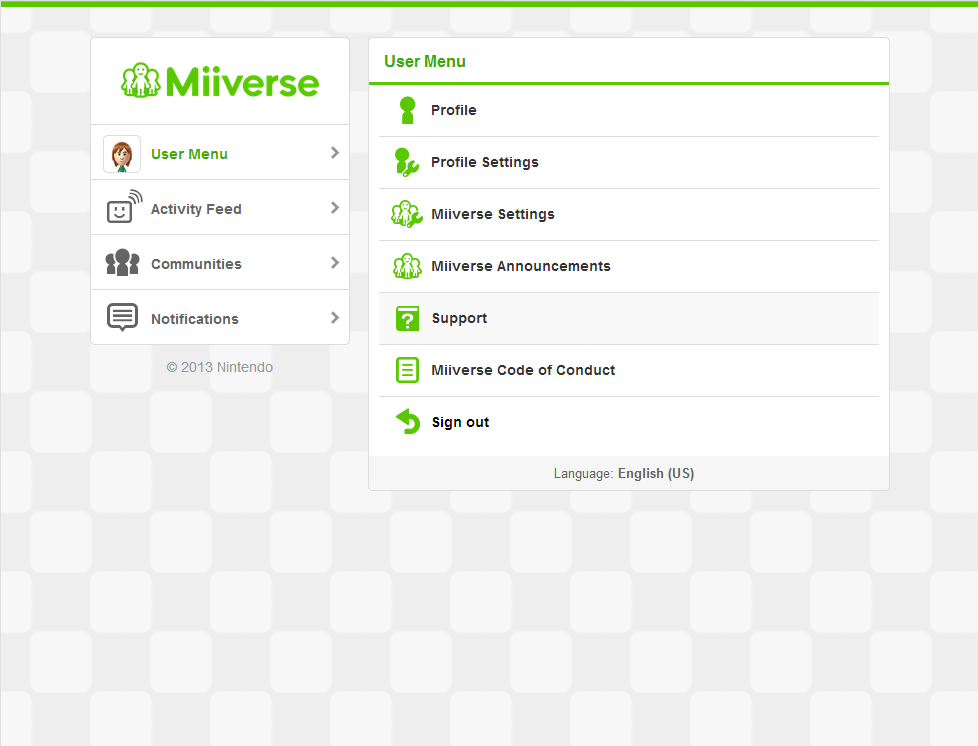The image size is (978, 746).
Task: Expand the User Menu chevron
Action: tap(335, 152)
